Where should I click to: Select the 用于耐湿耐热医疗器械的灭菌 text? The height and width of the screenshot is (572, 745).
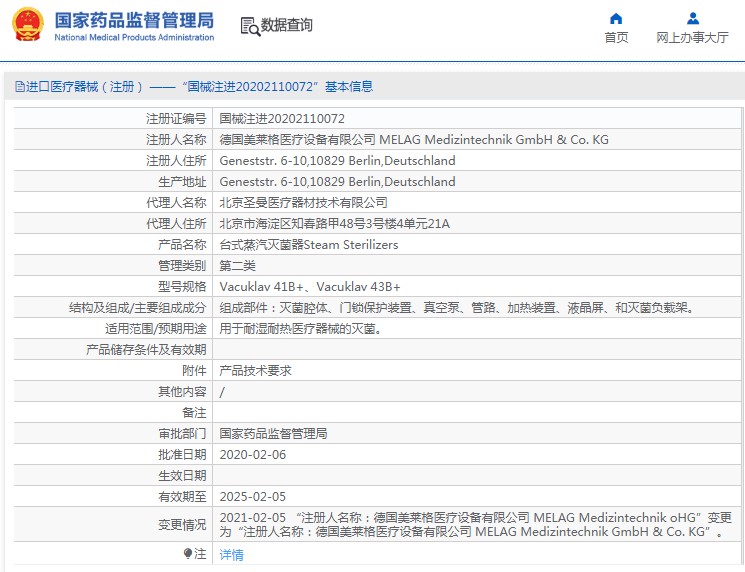pyautogui.click(x=300, y=329)
